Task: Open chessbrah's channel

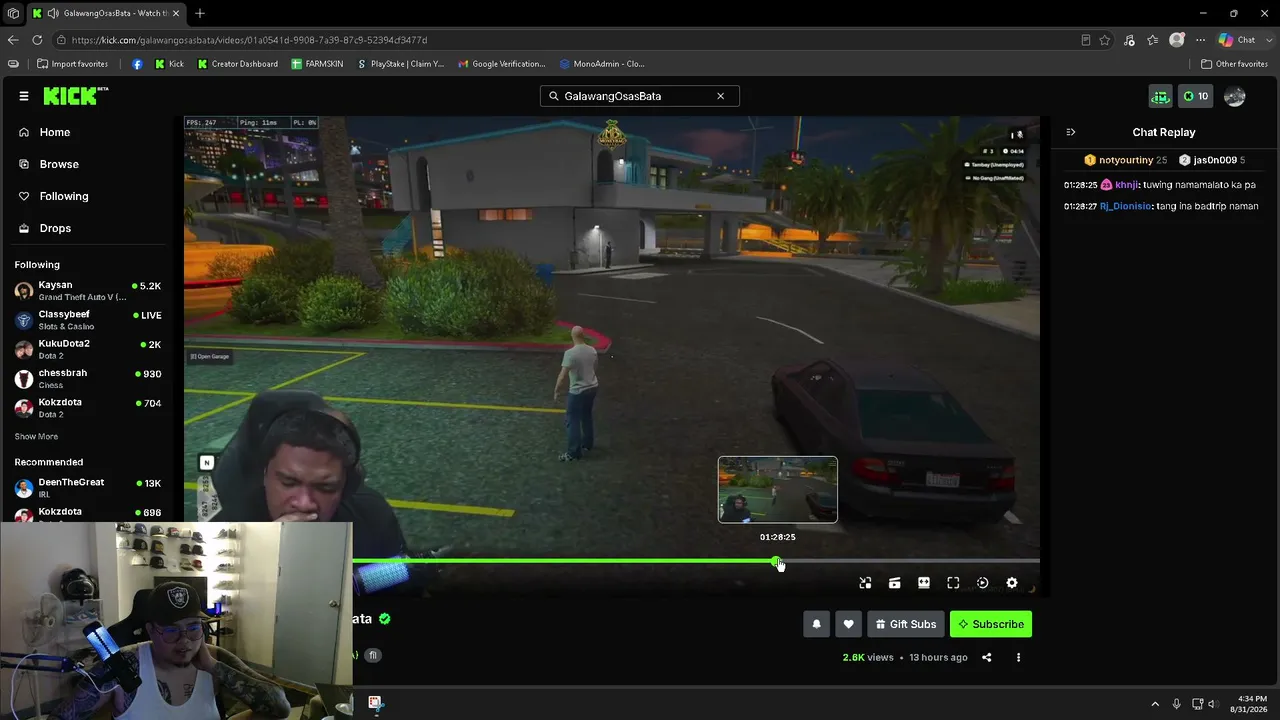Action: tap(88, 379)
